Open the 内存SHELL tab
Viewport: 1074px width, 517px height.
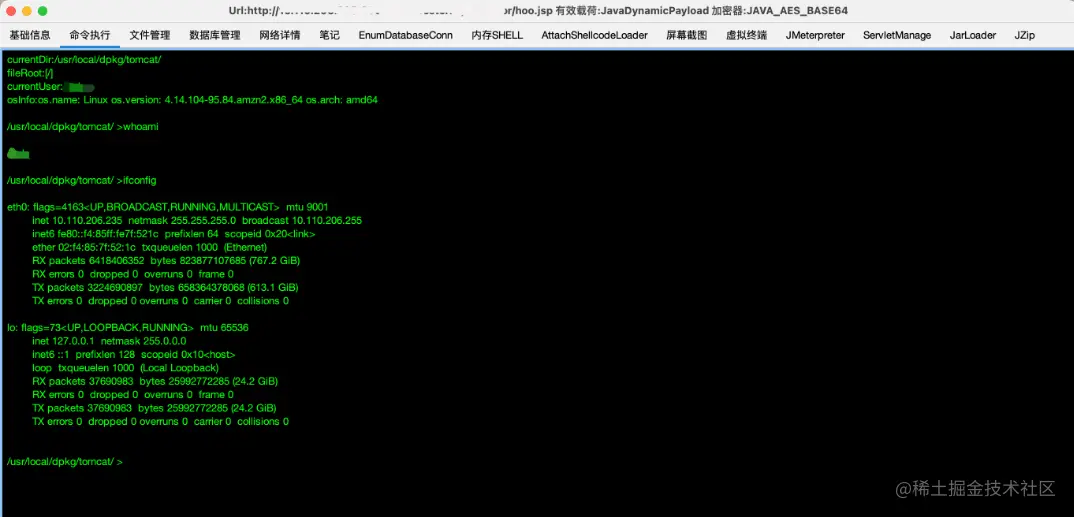coord(497,35)
